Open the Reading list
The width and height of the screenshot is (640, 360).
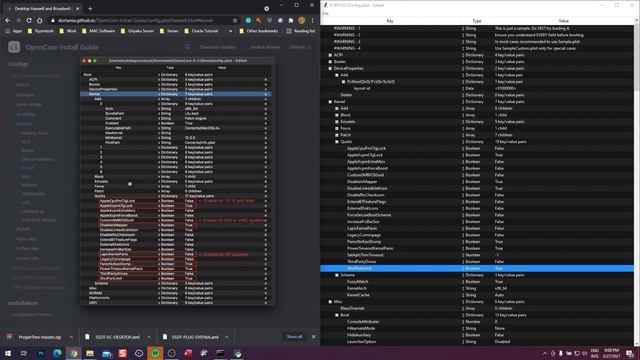300,31
